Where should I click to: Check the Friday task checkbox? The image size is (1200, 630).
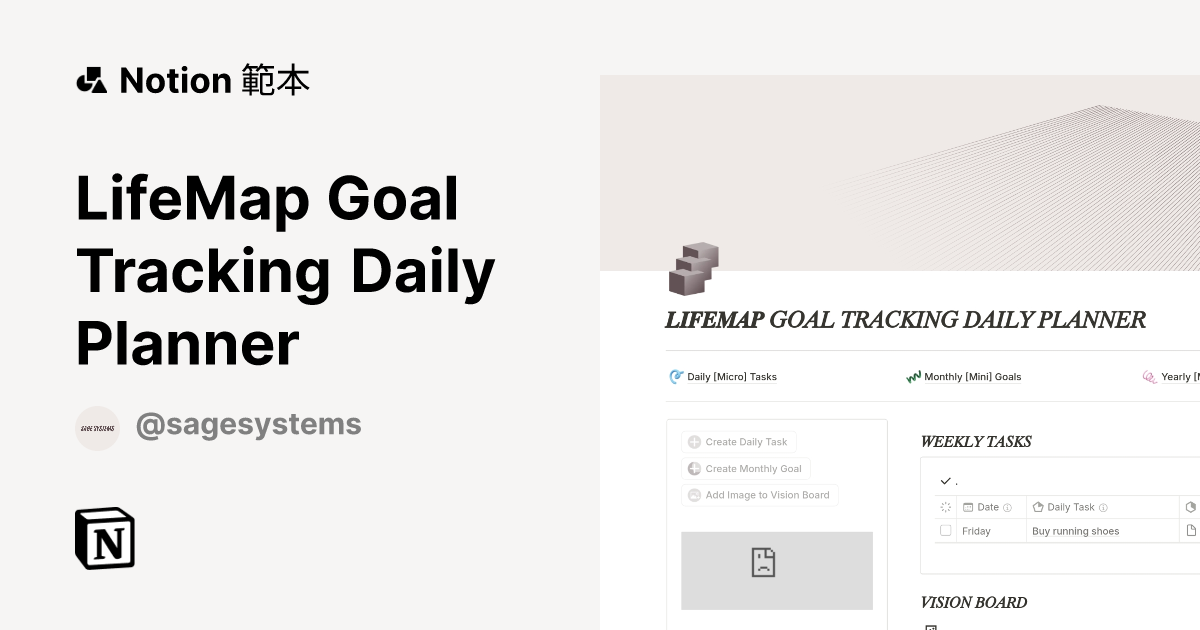coord(945,530)
